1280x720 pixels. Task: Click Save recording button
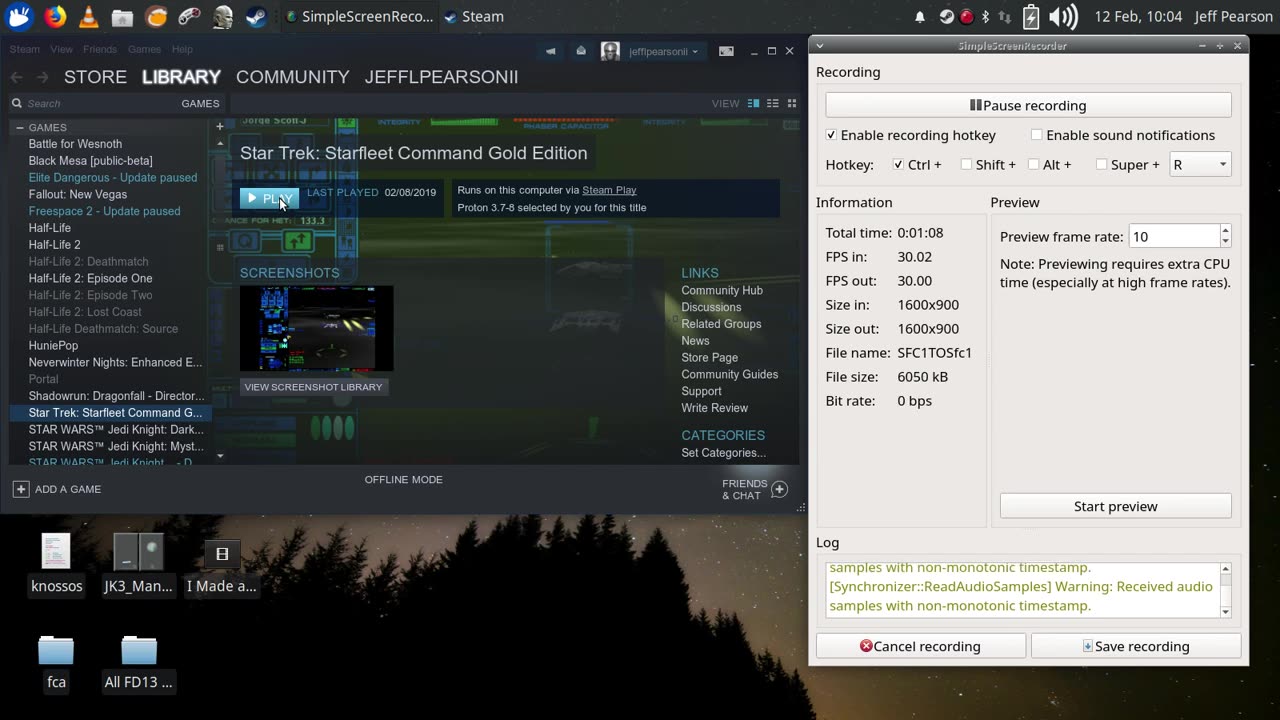(x=1136, y=646)
